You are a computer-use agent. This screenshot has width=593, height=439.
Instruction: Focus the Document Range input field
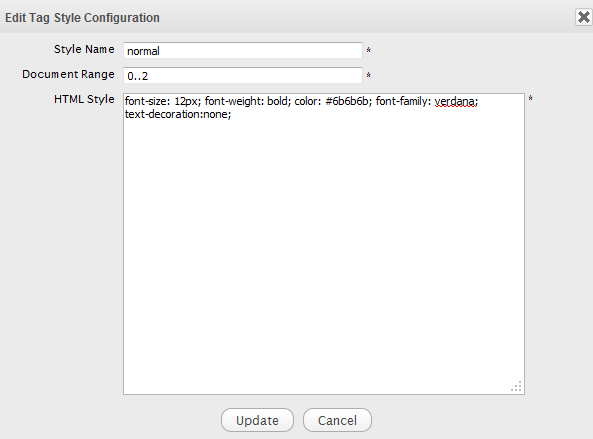point(243,75)
